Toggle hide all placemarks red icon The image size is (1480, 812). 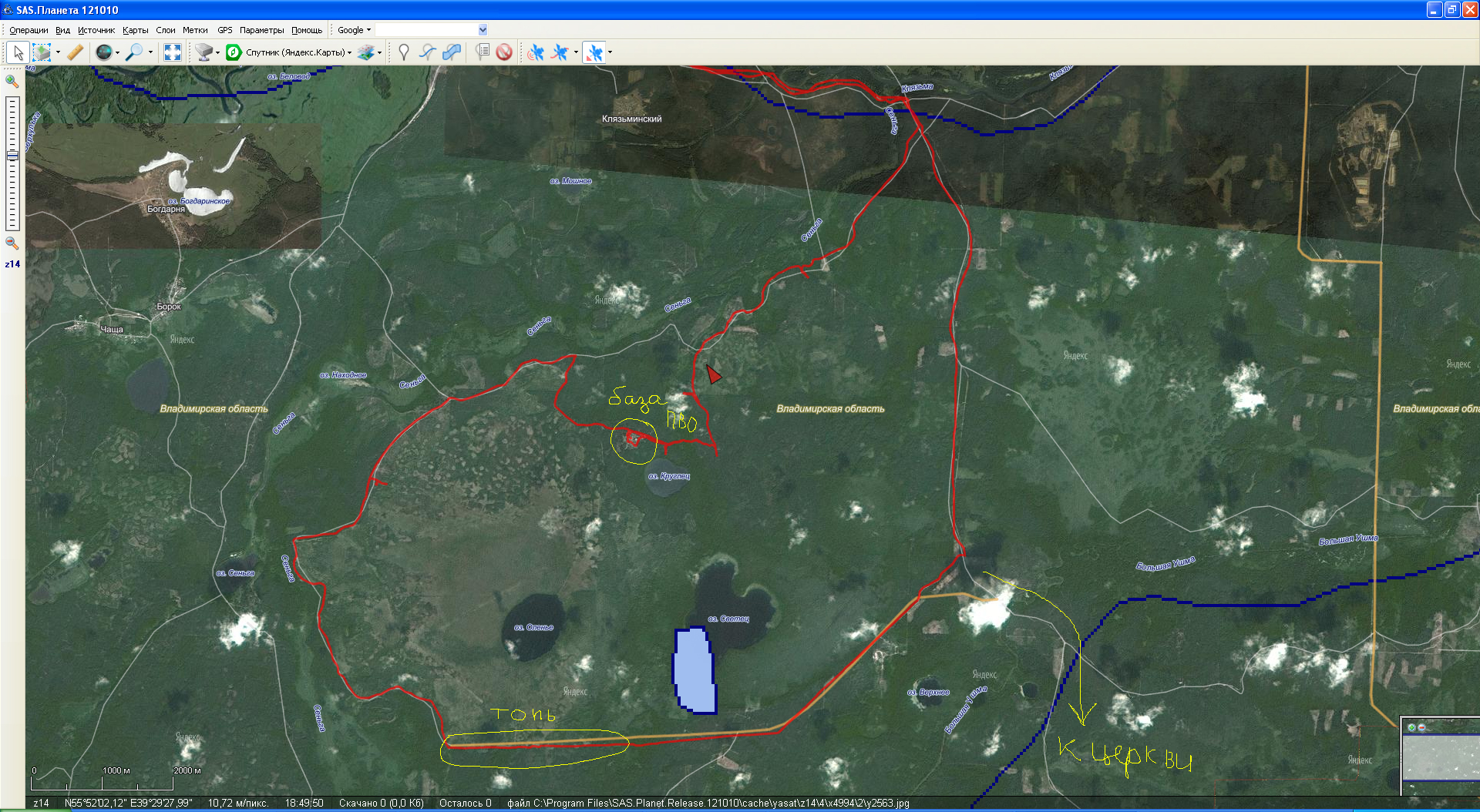[x=504, y=52]
